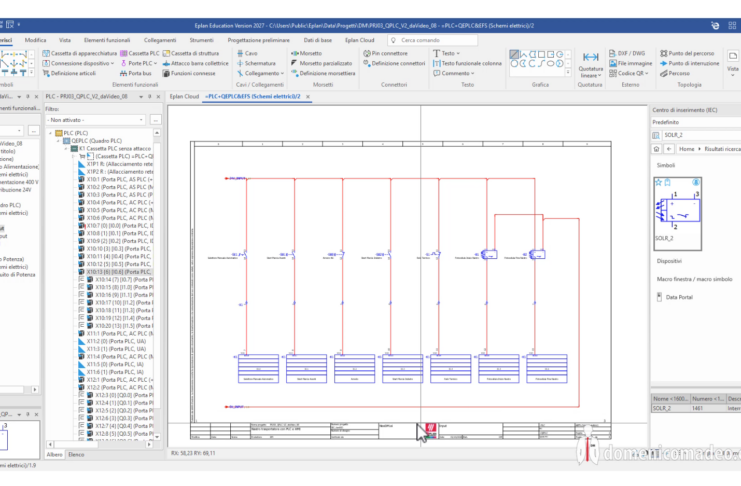Collapse the PLC (PLC) tree node

coord(51,133)
